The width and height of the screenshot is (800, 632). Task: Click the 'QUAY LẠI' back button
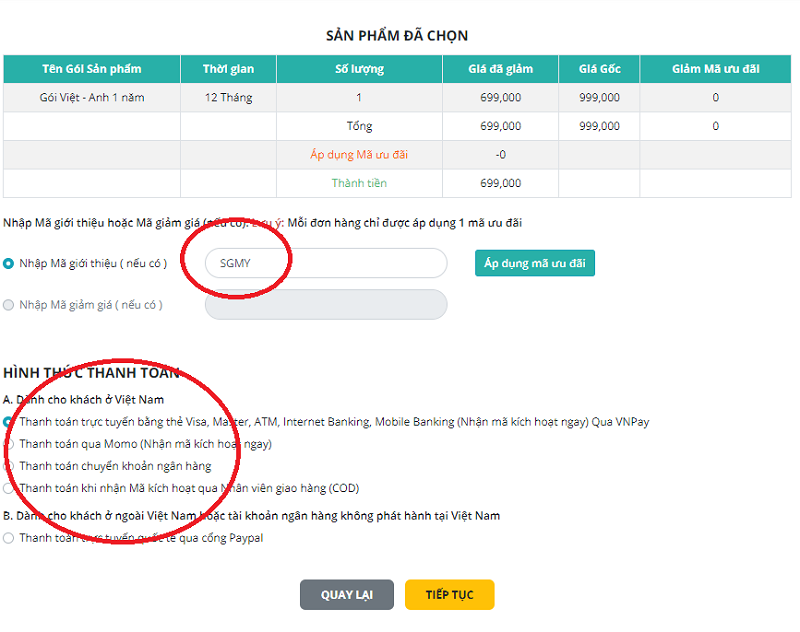pyautogui.click(x=346, y=595)
